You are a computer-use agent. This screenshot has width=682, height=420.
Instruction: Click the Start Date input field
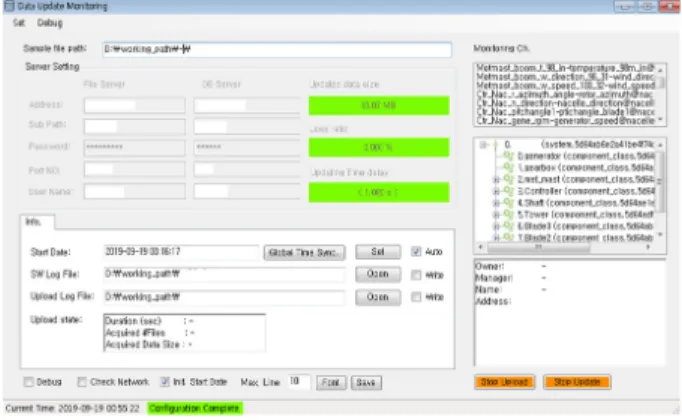tap(181, 252)
